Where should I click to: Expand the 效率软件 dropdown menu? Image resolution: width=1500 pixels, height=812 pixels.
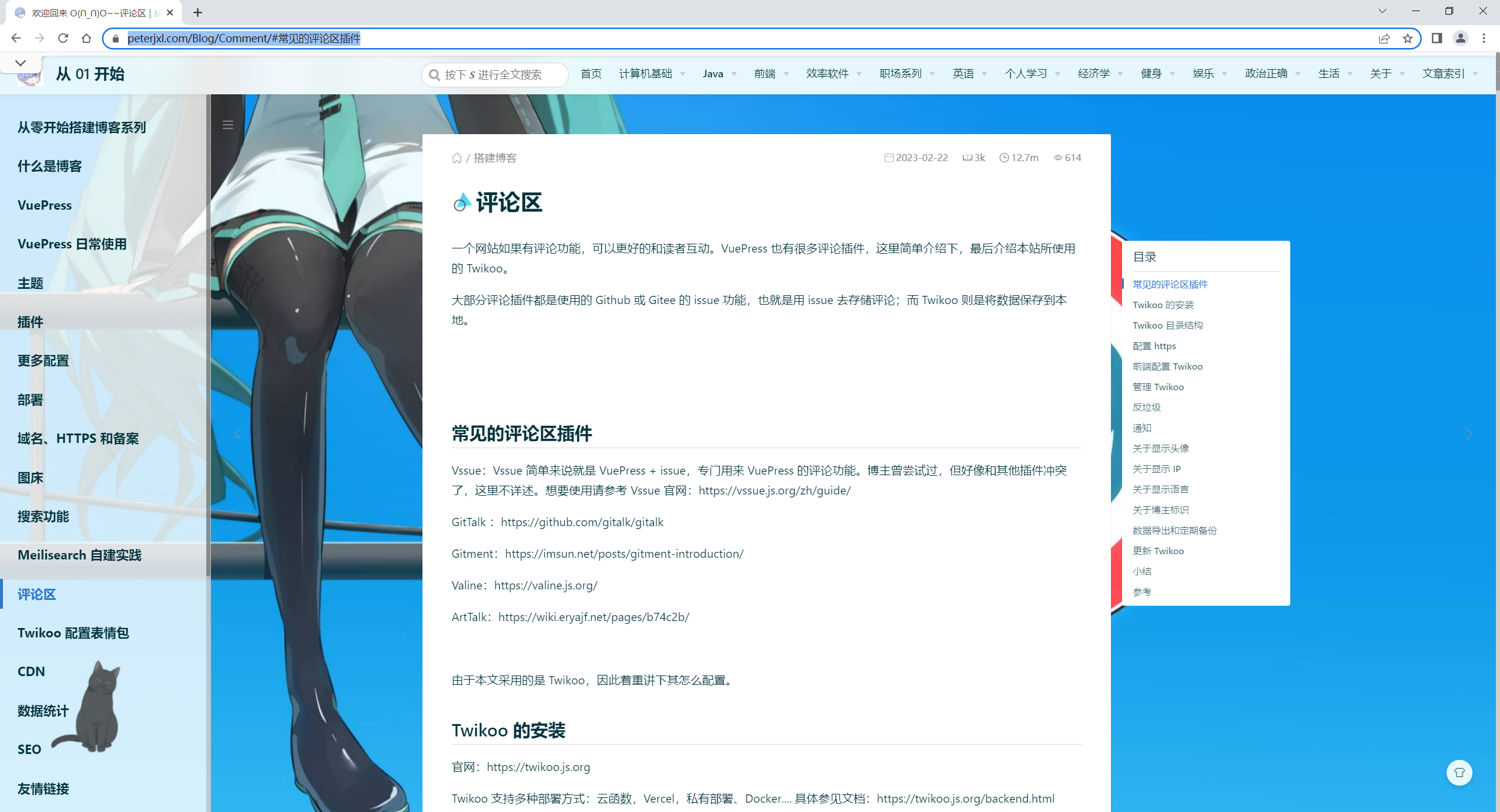[833, 74]
